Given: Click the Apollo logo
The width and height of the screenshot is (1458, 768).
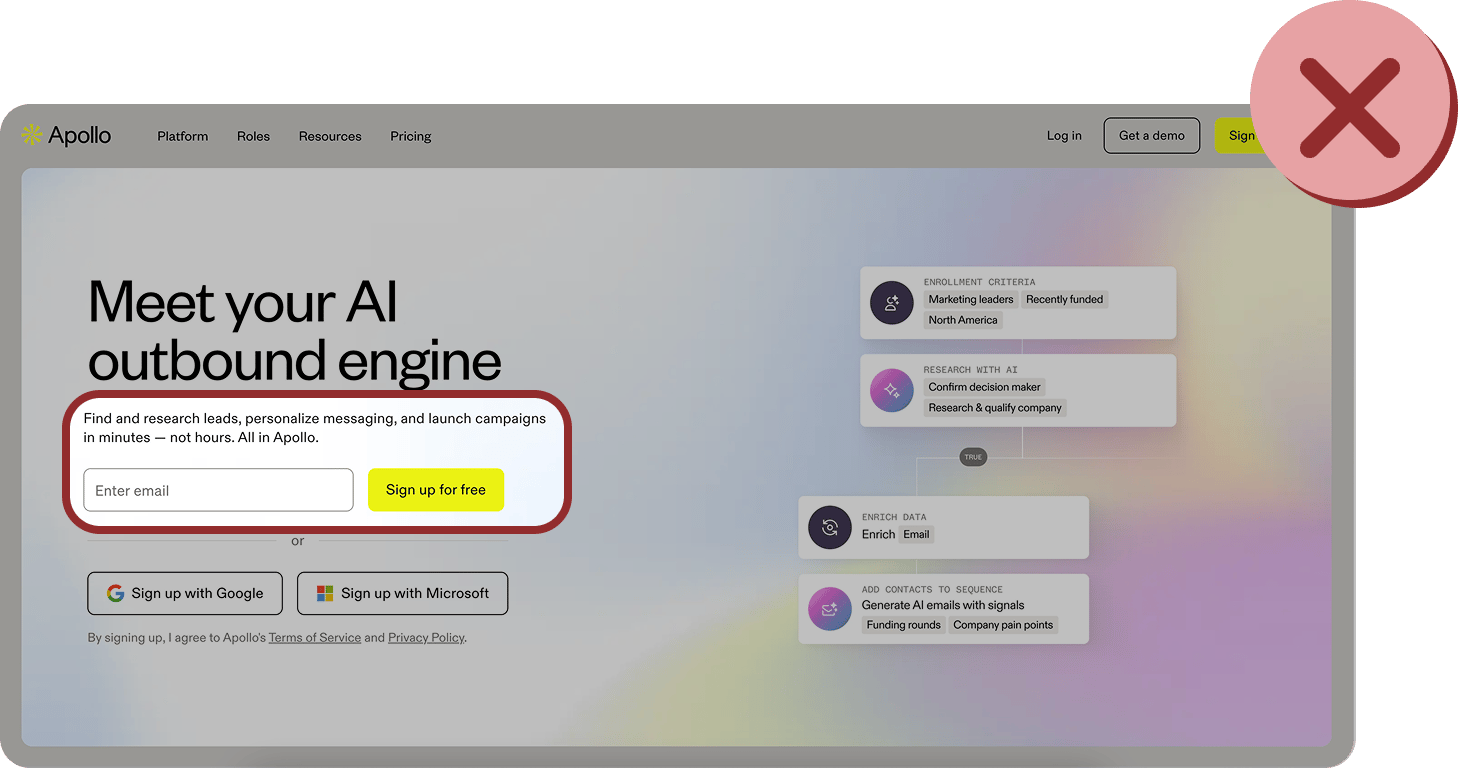Looking at the screenshot, I should point(66,135).
